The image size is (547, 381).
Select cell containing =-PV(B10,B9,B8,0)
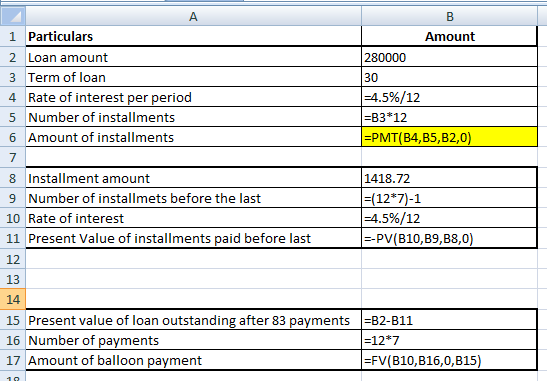tap(450, 238)
